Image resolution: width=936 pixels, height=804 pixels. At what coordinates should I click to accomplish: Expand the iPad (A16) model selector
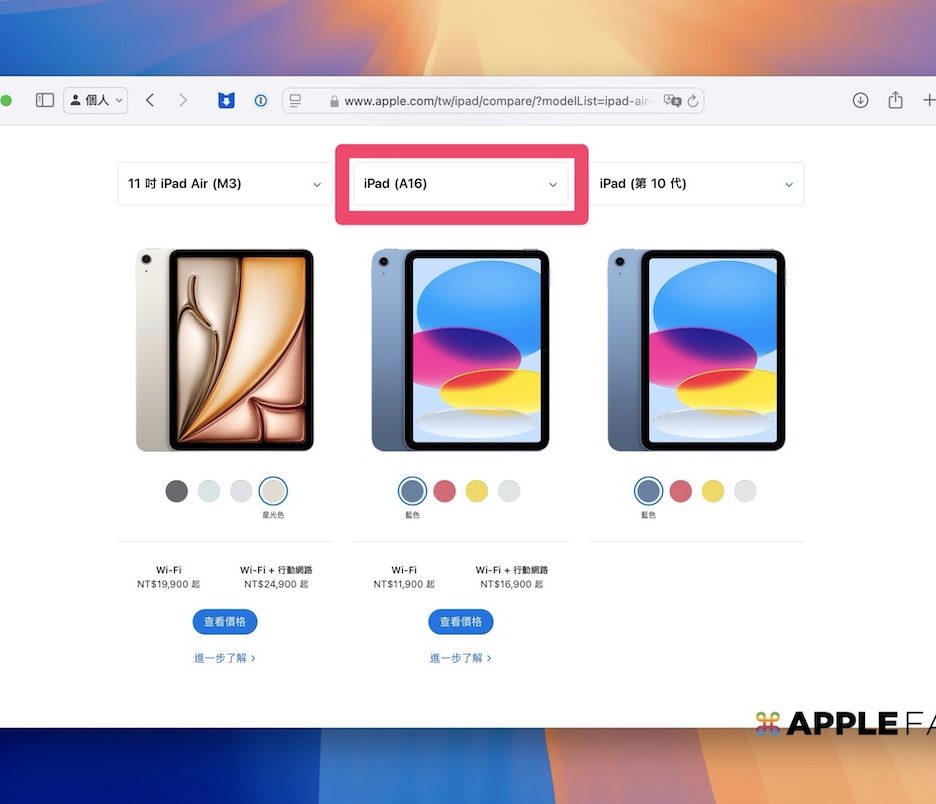click(461, 184)
